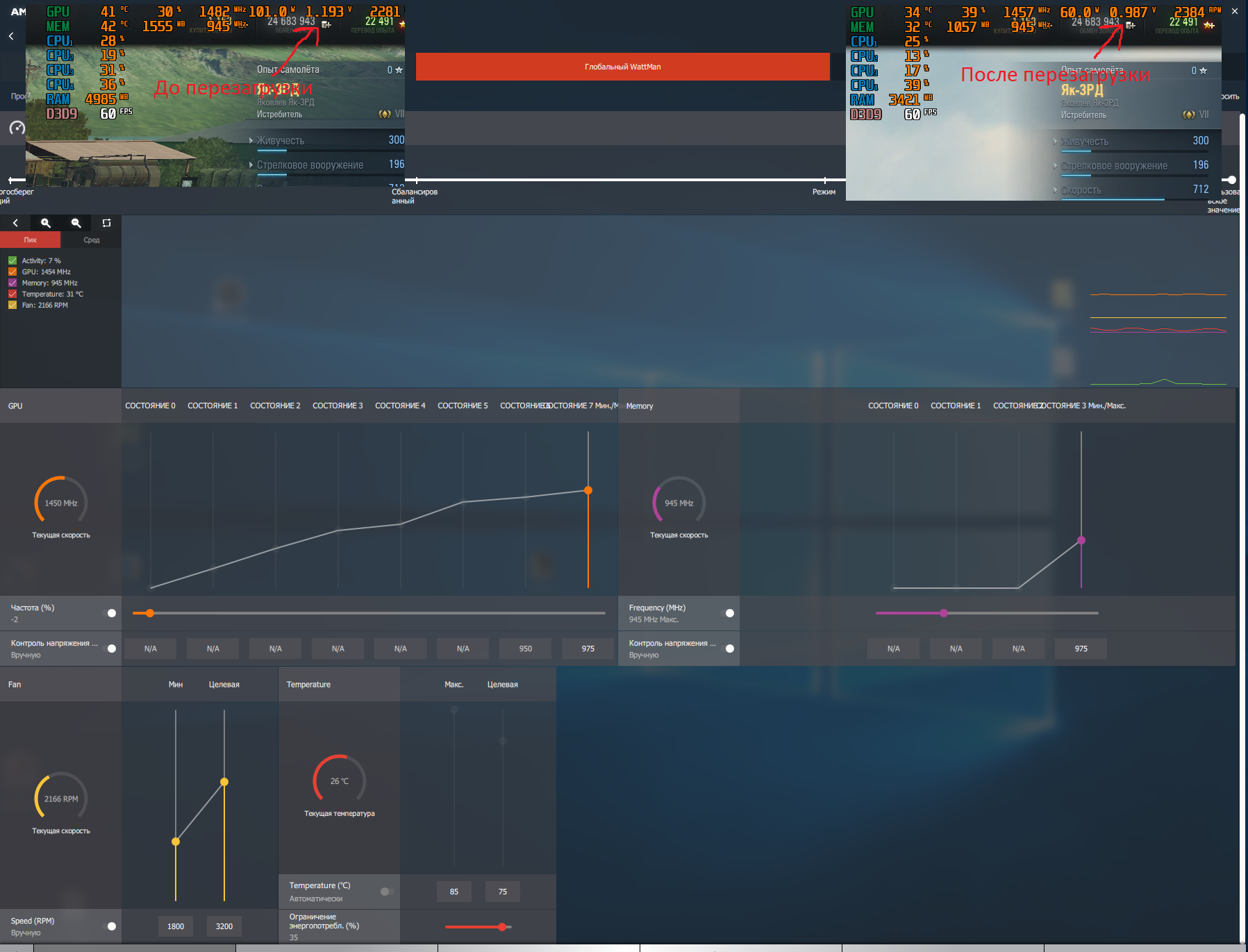
Task: Zoom in on the activity graph
Action: click(x=46, y=223)
